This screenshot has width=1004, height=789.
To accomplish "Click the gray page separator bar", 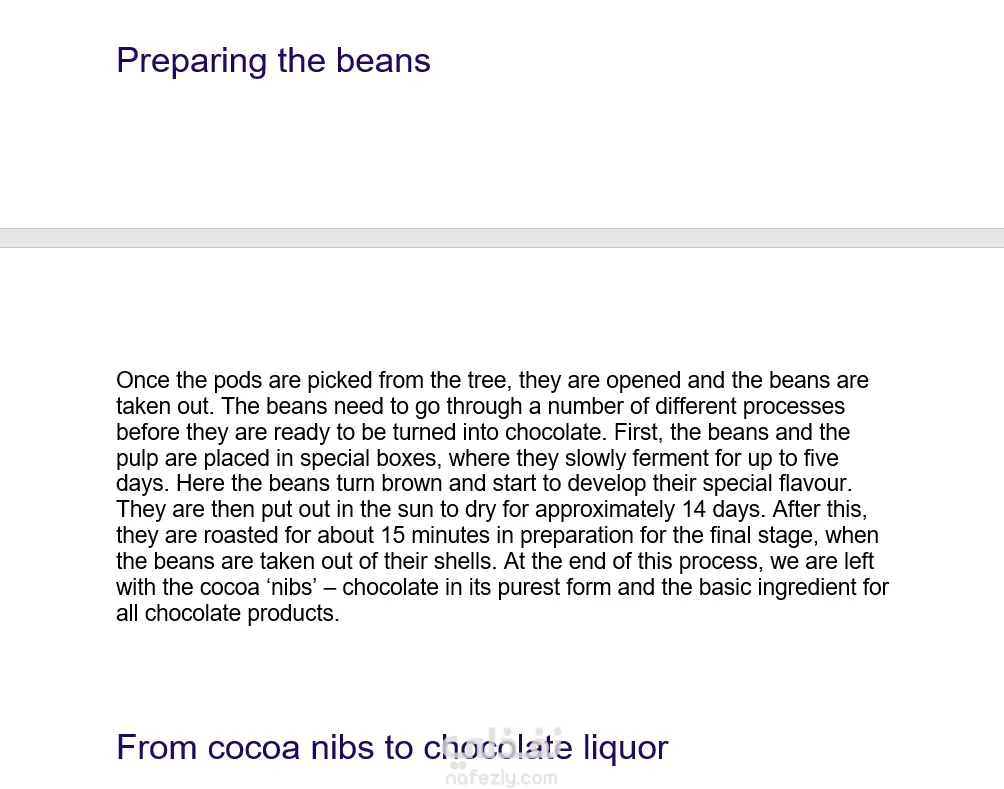I will (x=502, y=237).
